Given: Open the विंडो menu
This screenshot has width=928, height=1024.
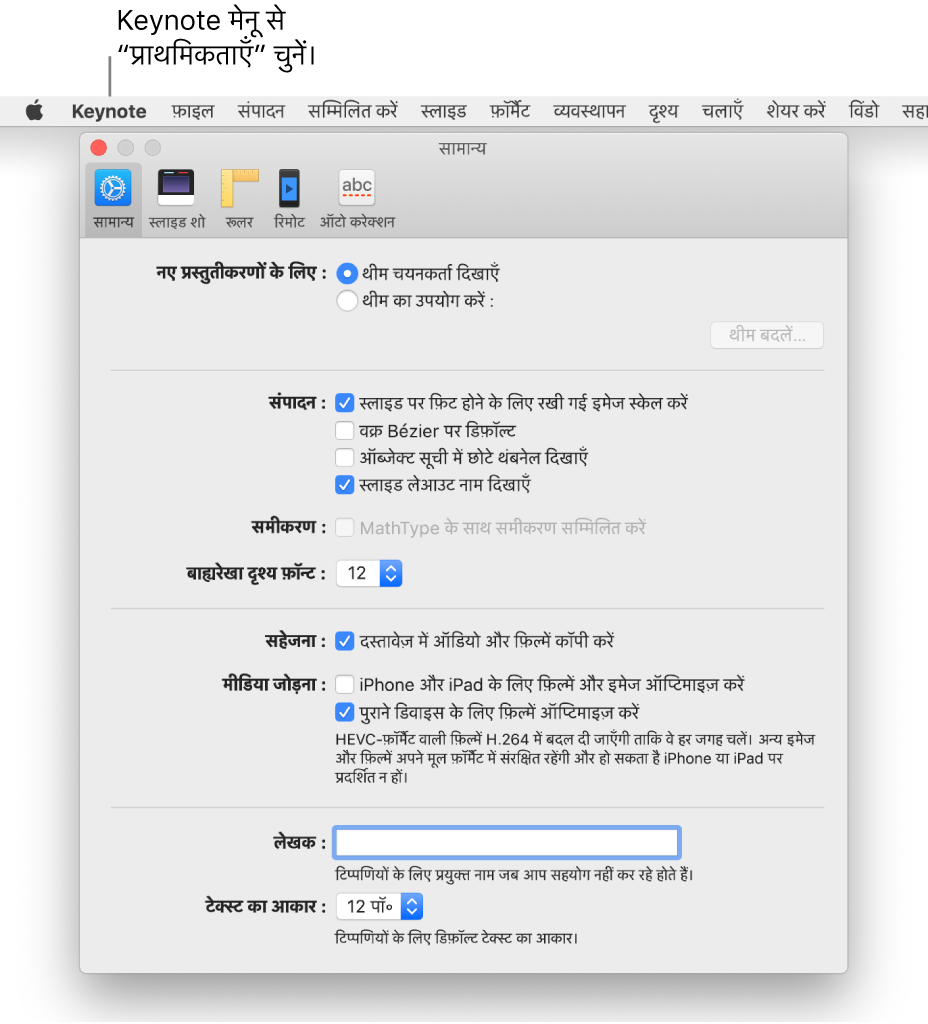Looking at the screenshot, I should 864,111.
